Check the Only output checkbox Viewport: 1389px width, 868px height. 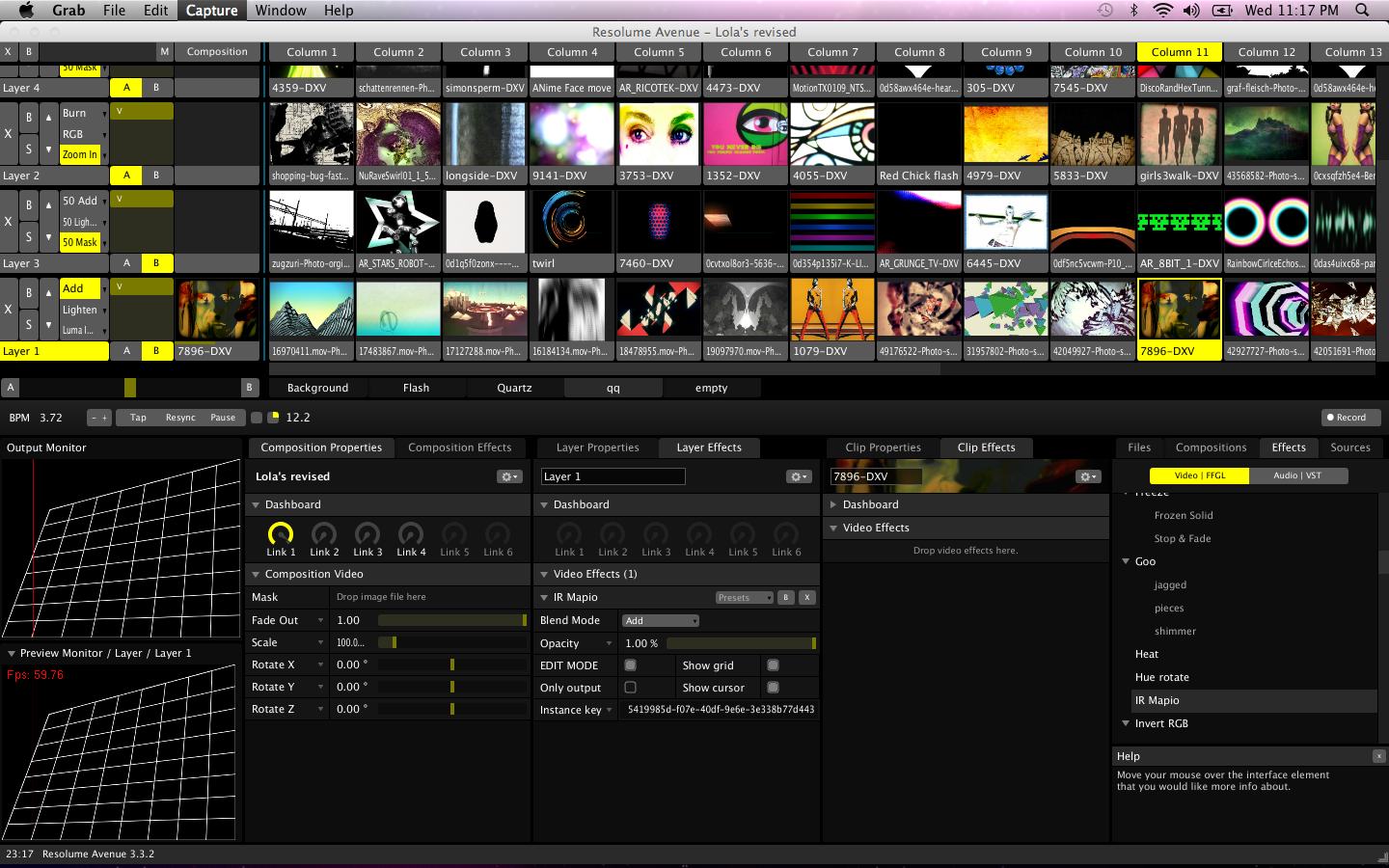pyautogui.click(x=630, y=688)
